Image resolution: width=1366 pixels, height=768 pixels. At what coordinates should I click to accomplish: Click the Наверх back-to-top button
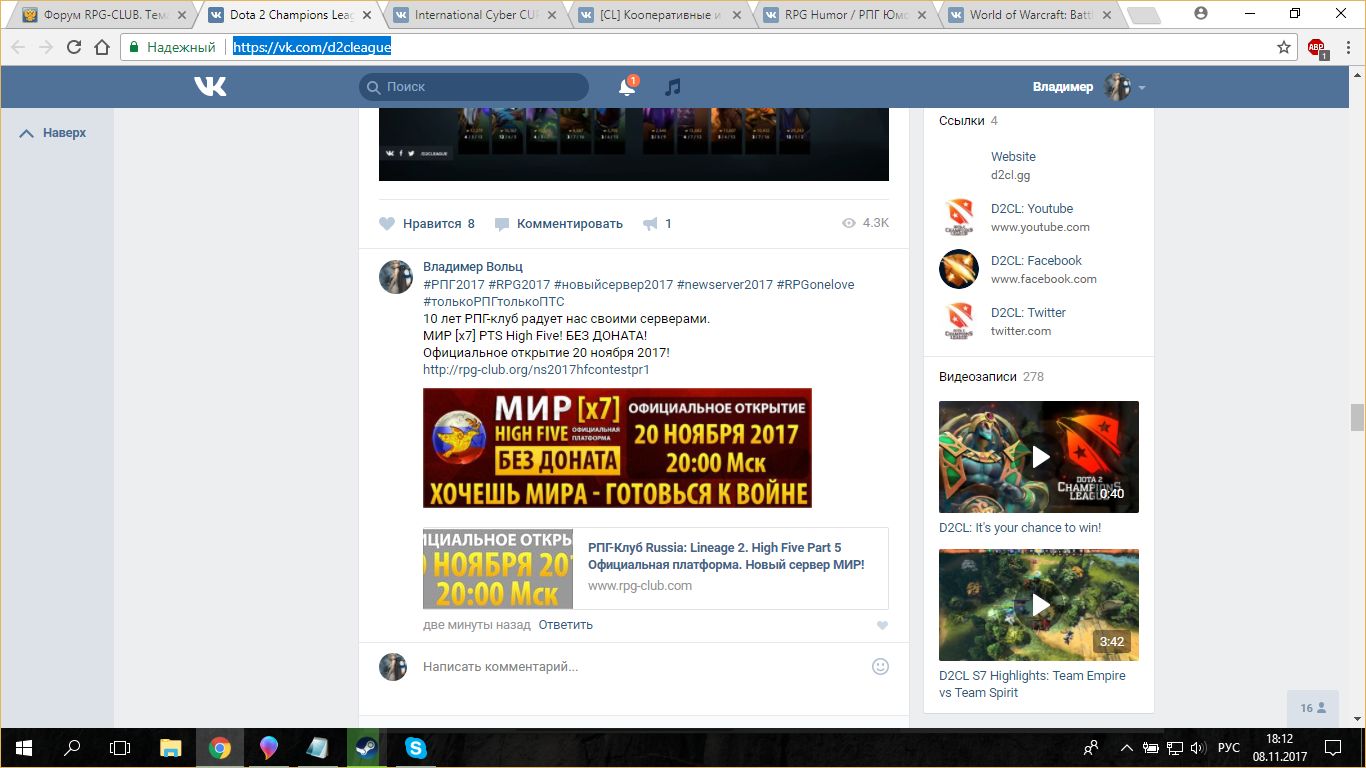tap(54, 133)
